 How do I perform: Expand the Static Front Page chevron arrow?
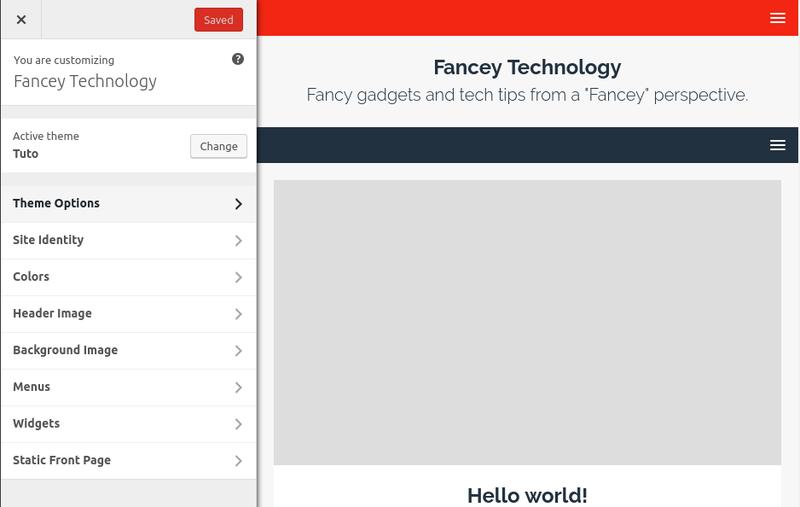point(238,461)
